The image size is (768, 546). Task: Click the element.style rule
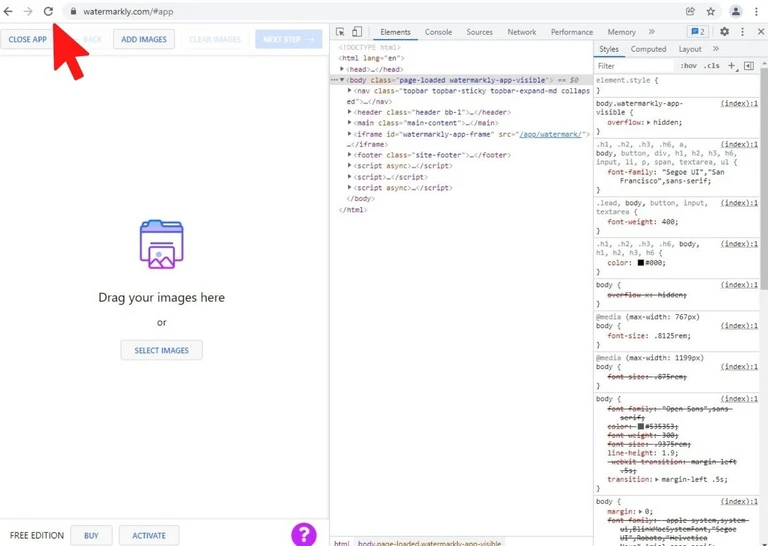[x=627, y=80]
